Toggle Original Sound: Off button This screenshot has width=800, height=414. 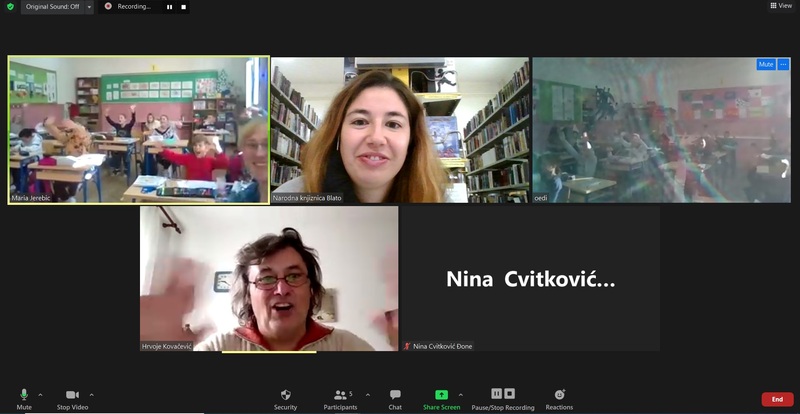(51, 6)
